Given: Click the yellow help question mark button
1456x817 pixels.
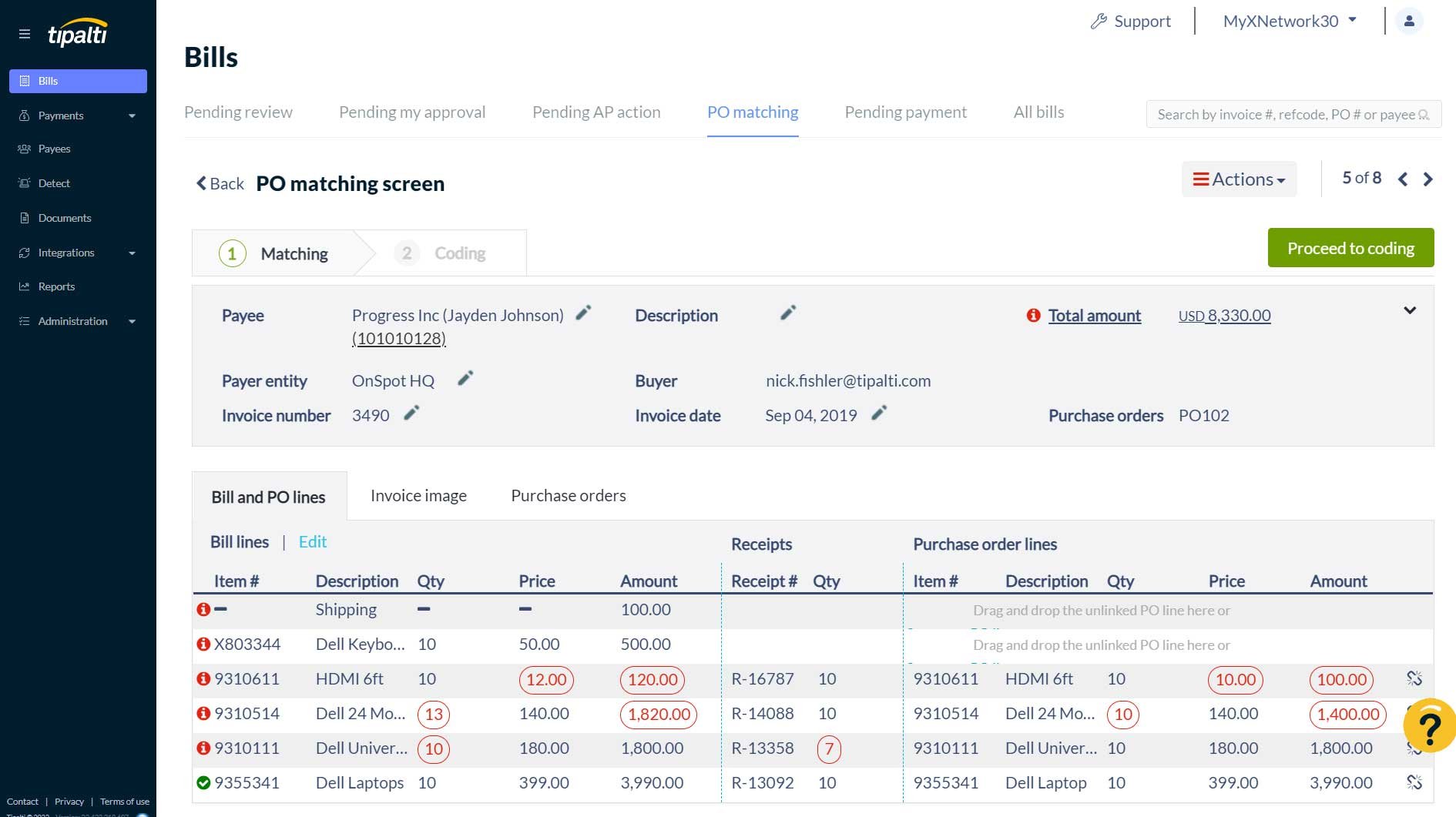Looking at the screenshot, I should coord(1429,726).
